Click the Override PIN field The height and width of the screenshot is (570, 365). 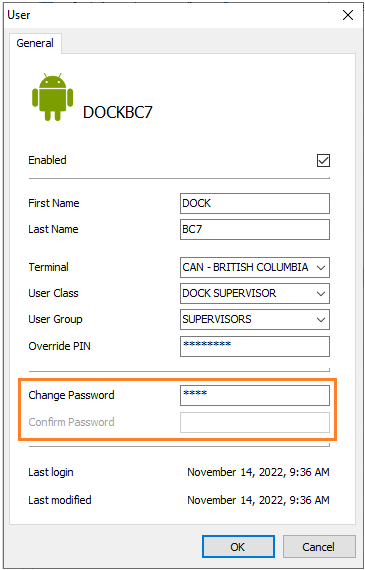coord(255,346)
